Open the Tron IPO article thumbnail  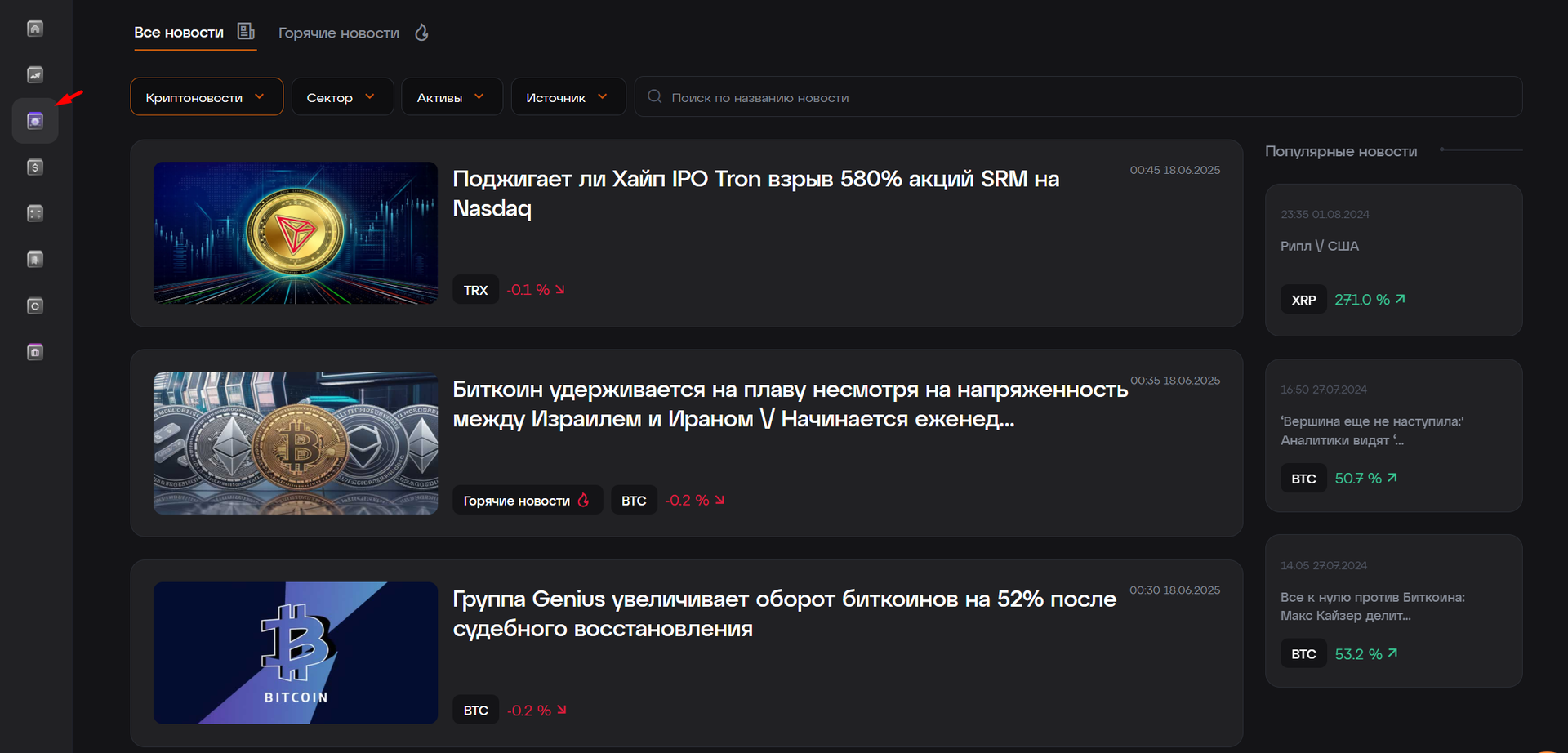(296, 233)
